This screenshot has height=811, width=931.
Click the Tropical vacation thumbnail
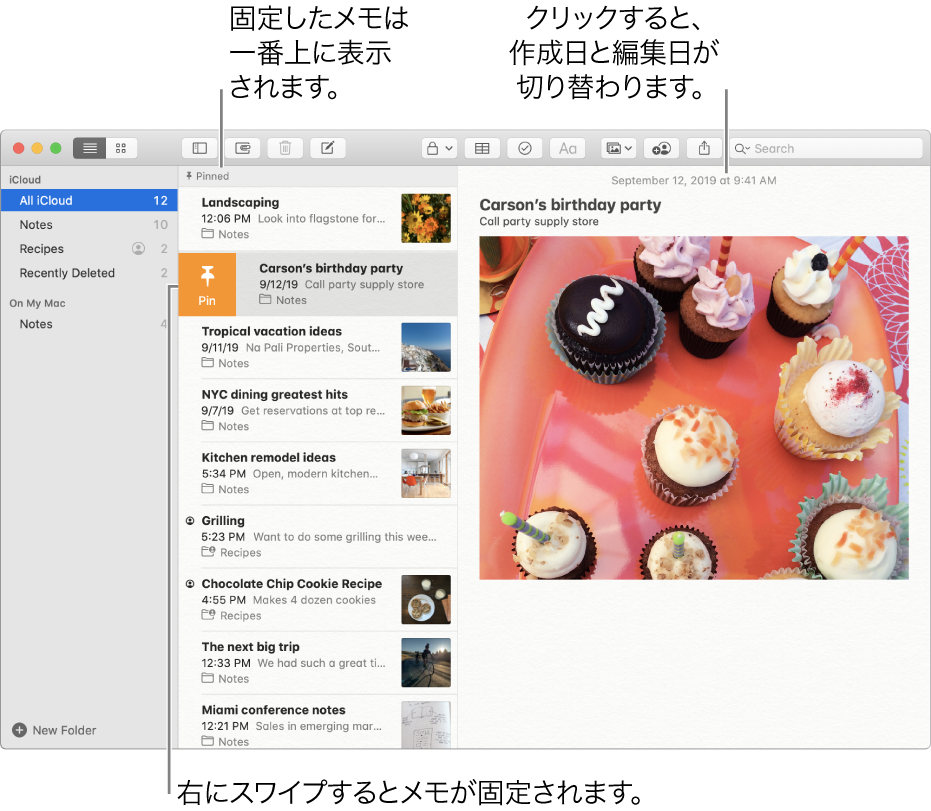pyautogui.click(x=426, y=347)
